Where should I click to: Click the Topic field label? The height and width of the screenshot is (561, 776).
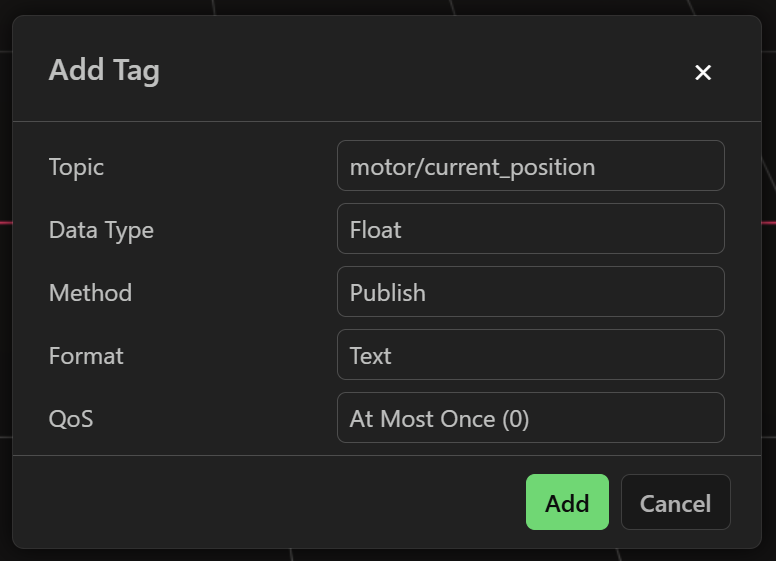point(76,167)
